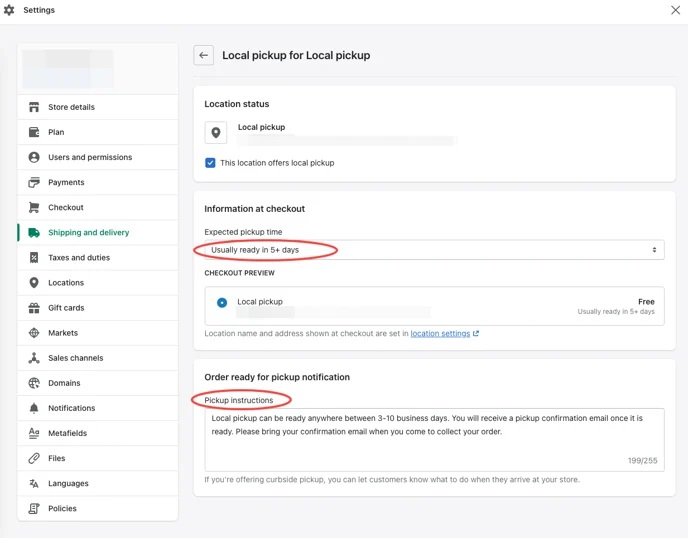The height and width of the screenshot is (538, 688).
Task: Close the Settings window
Action: tap(675, 10)
